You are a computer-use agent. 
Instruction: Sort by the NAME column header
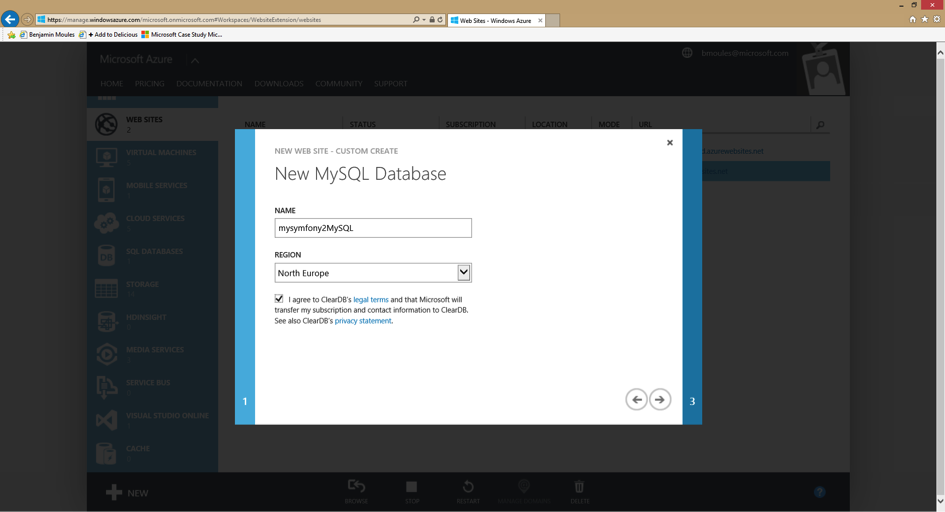pos(255,125)
